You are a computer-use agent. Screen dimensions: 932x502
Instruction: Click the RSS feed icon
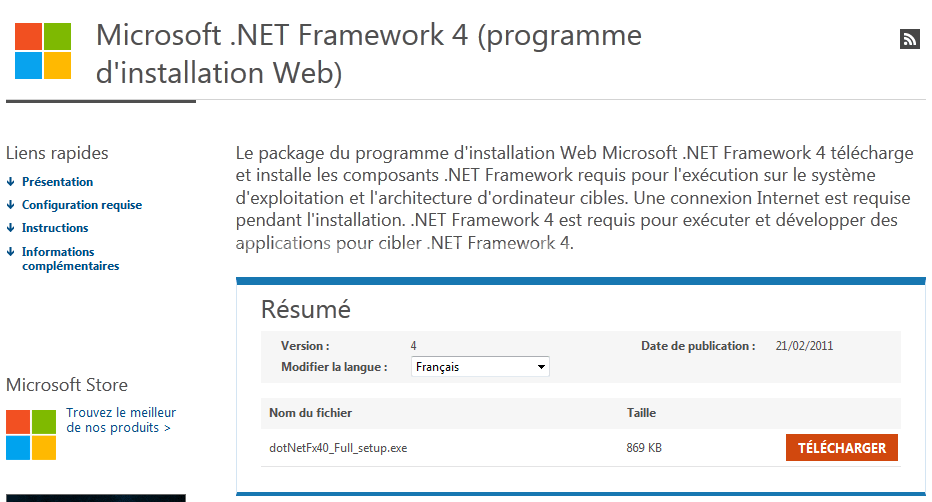tap(909, 39)
